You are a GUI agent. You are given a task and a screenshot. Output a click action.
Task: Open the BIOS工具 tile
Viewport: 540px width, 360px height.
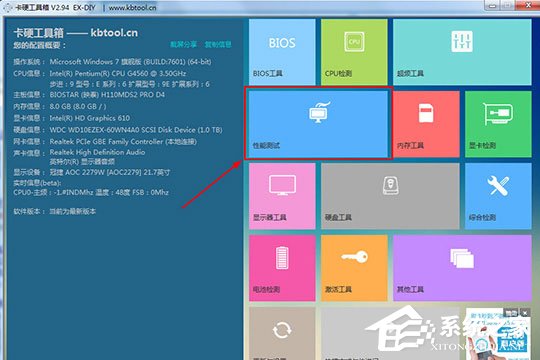[282, 52]
